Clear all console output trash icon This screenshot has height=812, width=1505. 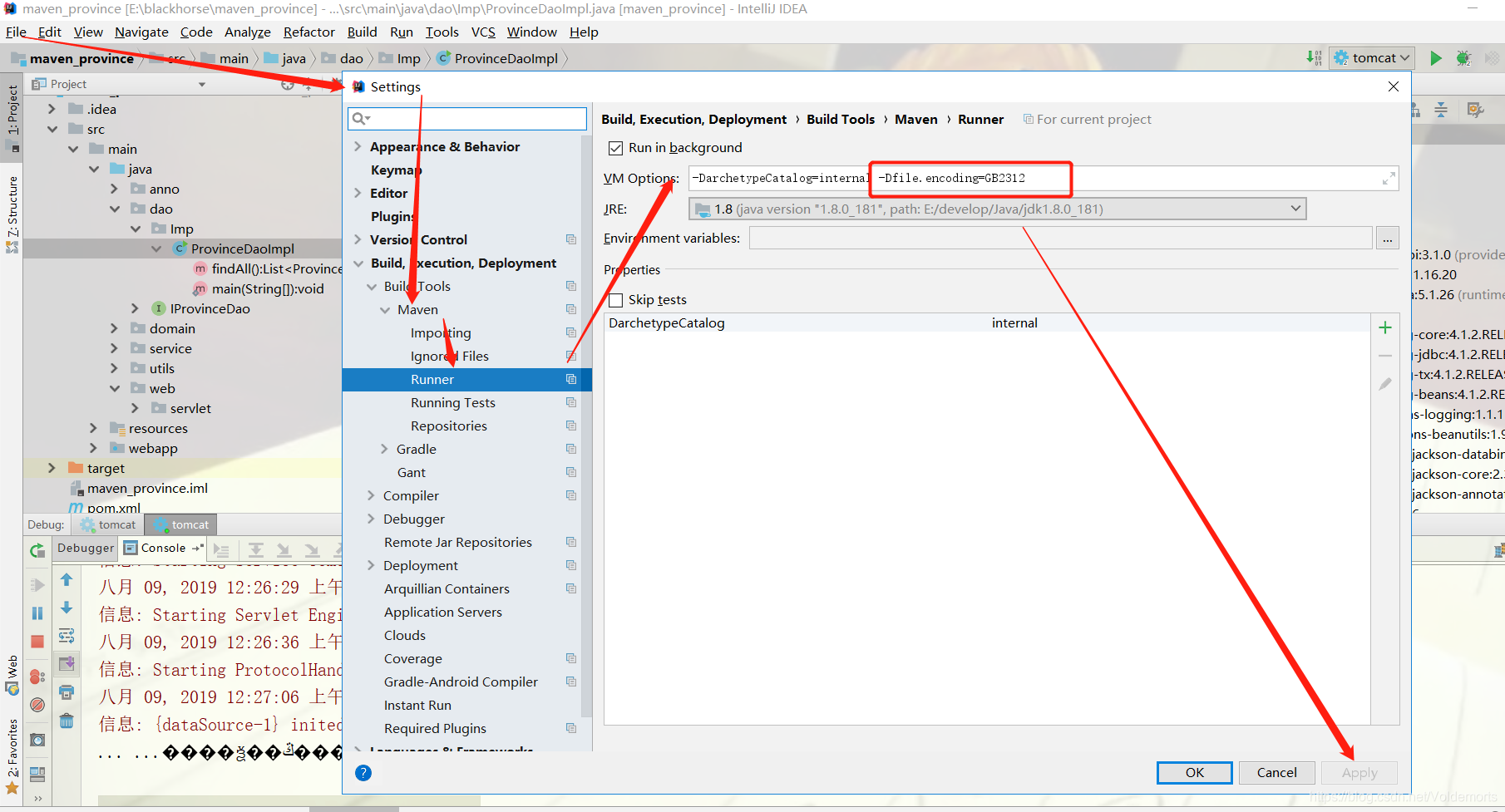click(x=67, y=721)
